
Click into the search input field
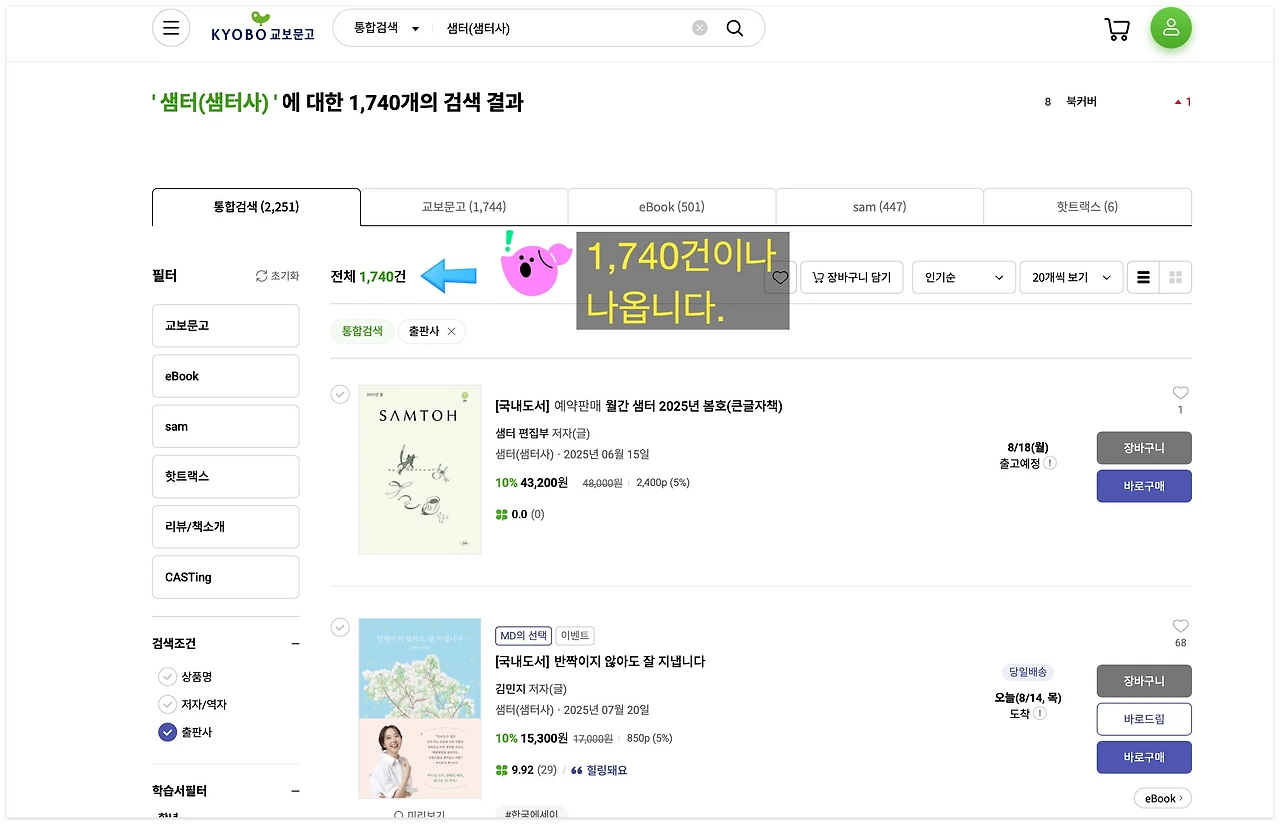click(x=565, y=28)
